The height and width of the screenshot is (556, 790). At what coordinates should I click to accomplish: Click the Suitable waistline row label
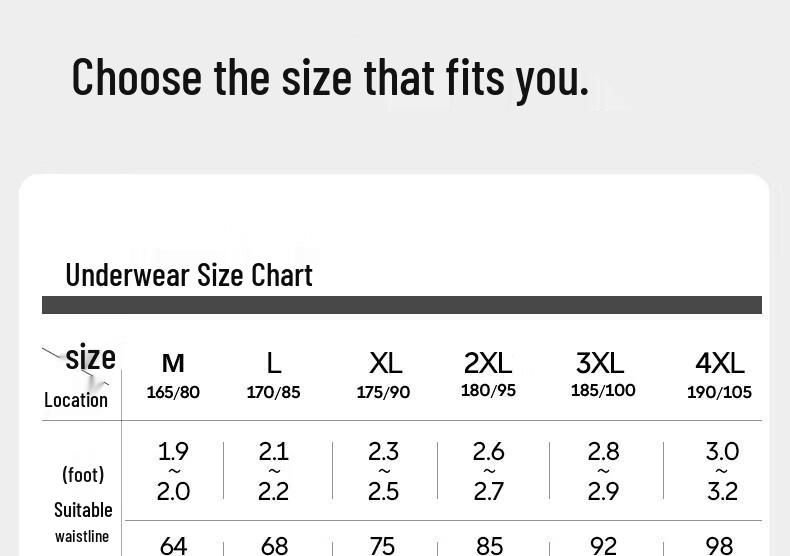point(83,522)
